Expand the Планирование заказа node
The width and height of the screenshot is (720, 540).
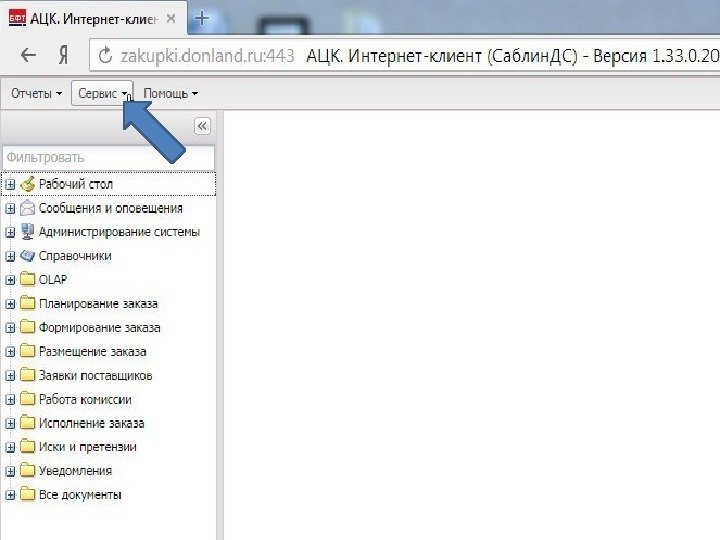pyautogui.click(x=10, y=304)
